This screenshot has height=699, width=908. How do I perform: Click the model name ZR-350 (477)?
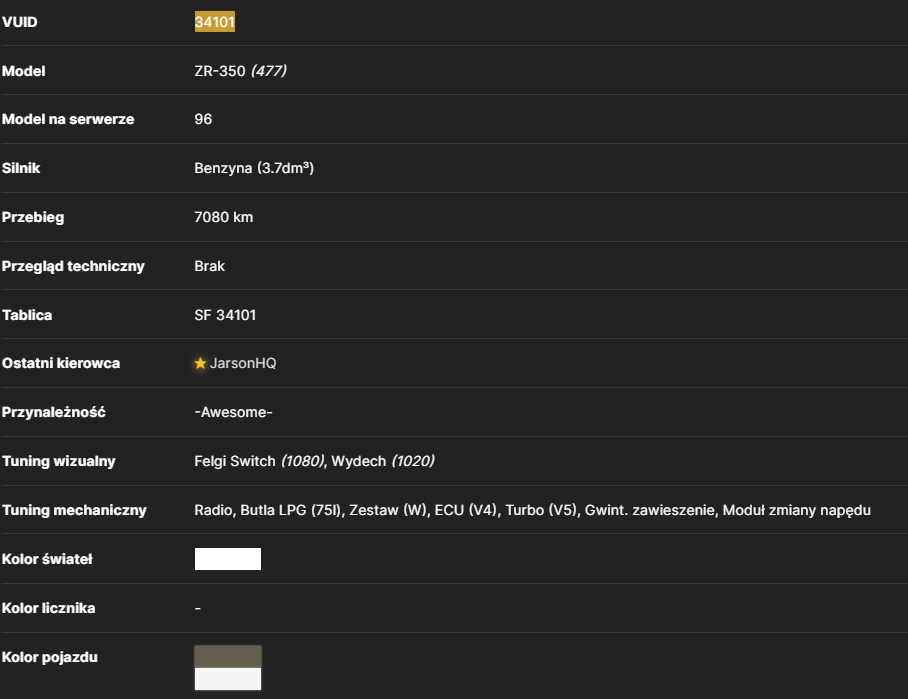[x=240, y=71]
